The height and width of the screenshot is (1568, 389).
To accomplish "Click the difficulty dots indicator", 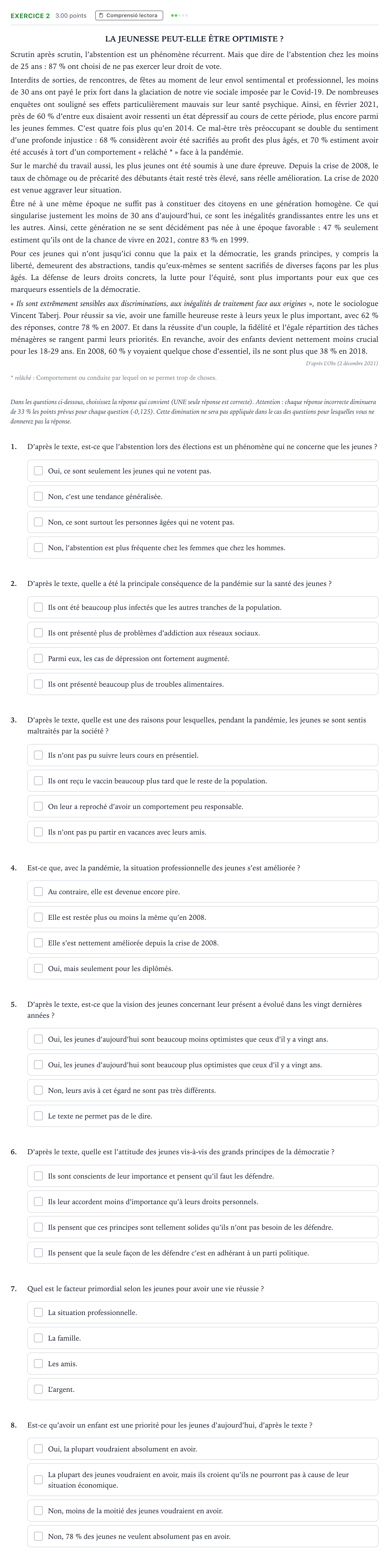I will pyautogui.click(x=179, y=15).
